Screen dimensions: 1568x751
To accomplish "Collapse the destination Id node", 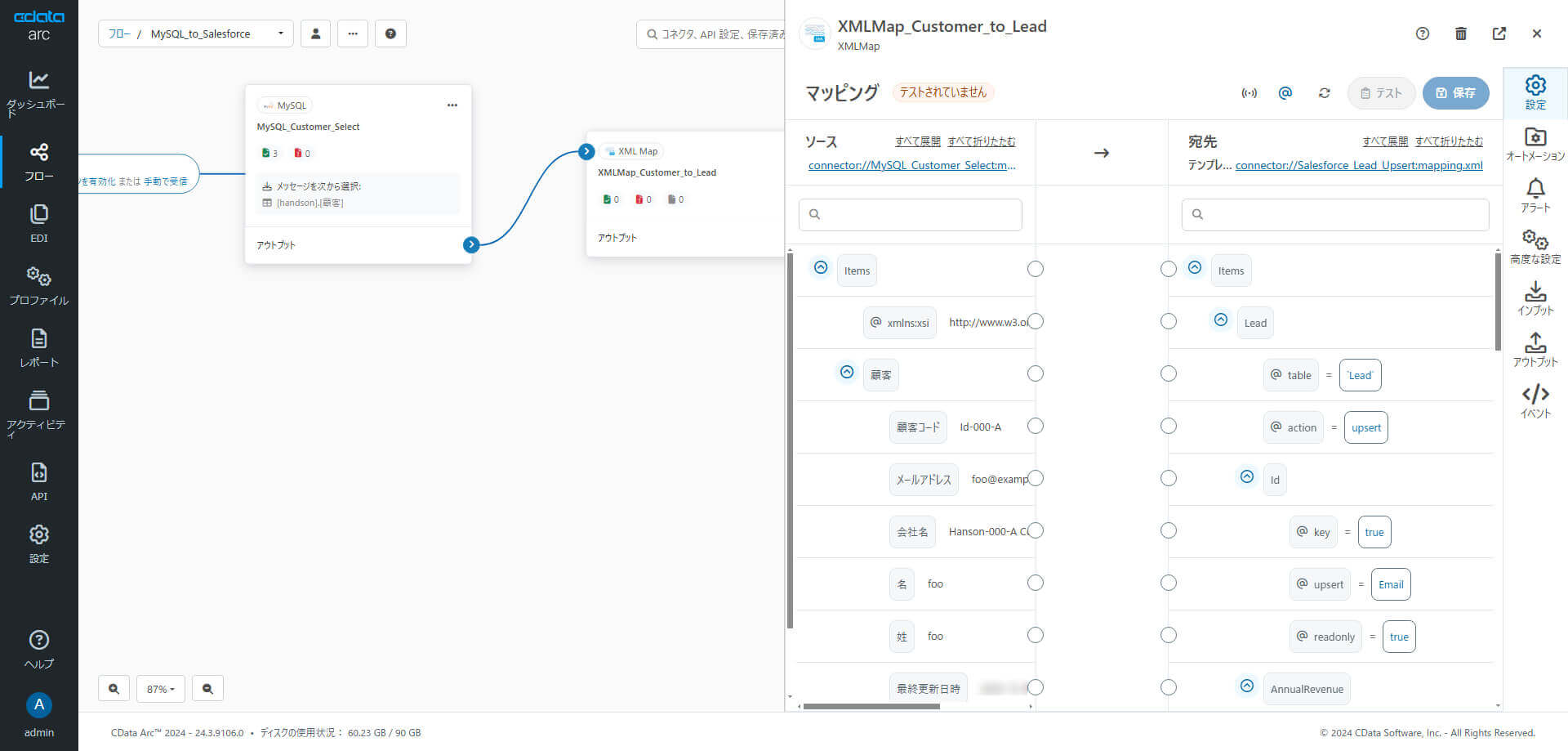I will (x=1247, y=476).
